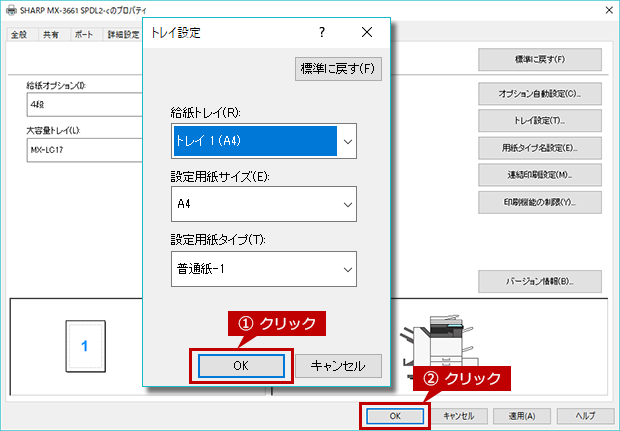Click 用紙タイプ名設定(E) button
The height and width of the screenshot is (431, 620).
pos(540,148)
